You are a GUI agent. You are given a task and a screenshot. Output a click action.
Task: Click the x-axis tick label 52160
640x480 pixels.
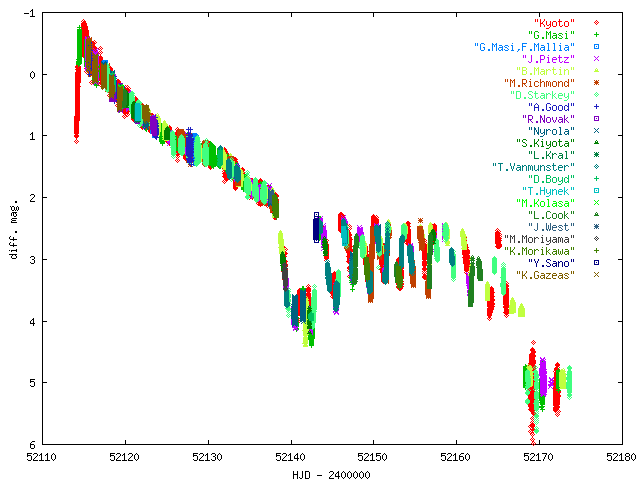[456, 458]
